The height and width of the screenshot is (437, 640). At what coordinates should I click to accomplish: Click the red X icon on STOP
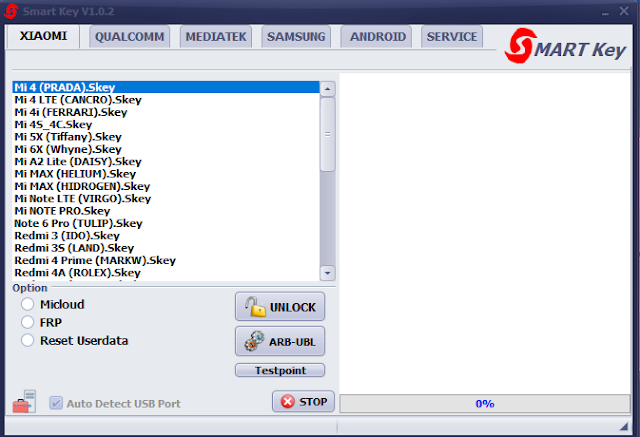288,402
